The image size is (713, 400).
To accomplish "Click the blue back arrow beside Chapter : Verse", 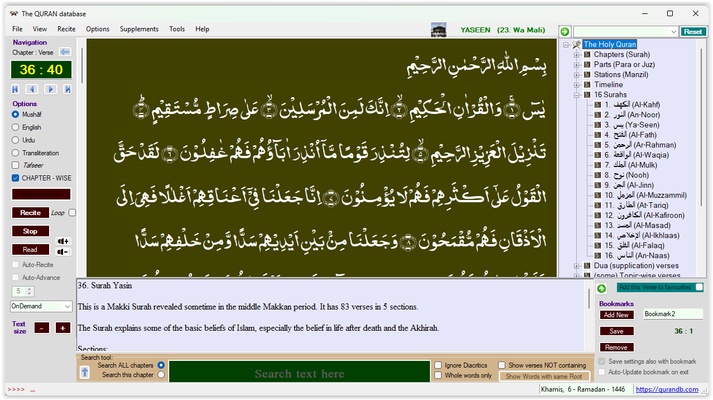I will [65, 52].
